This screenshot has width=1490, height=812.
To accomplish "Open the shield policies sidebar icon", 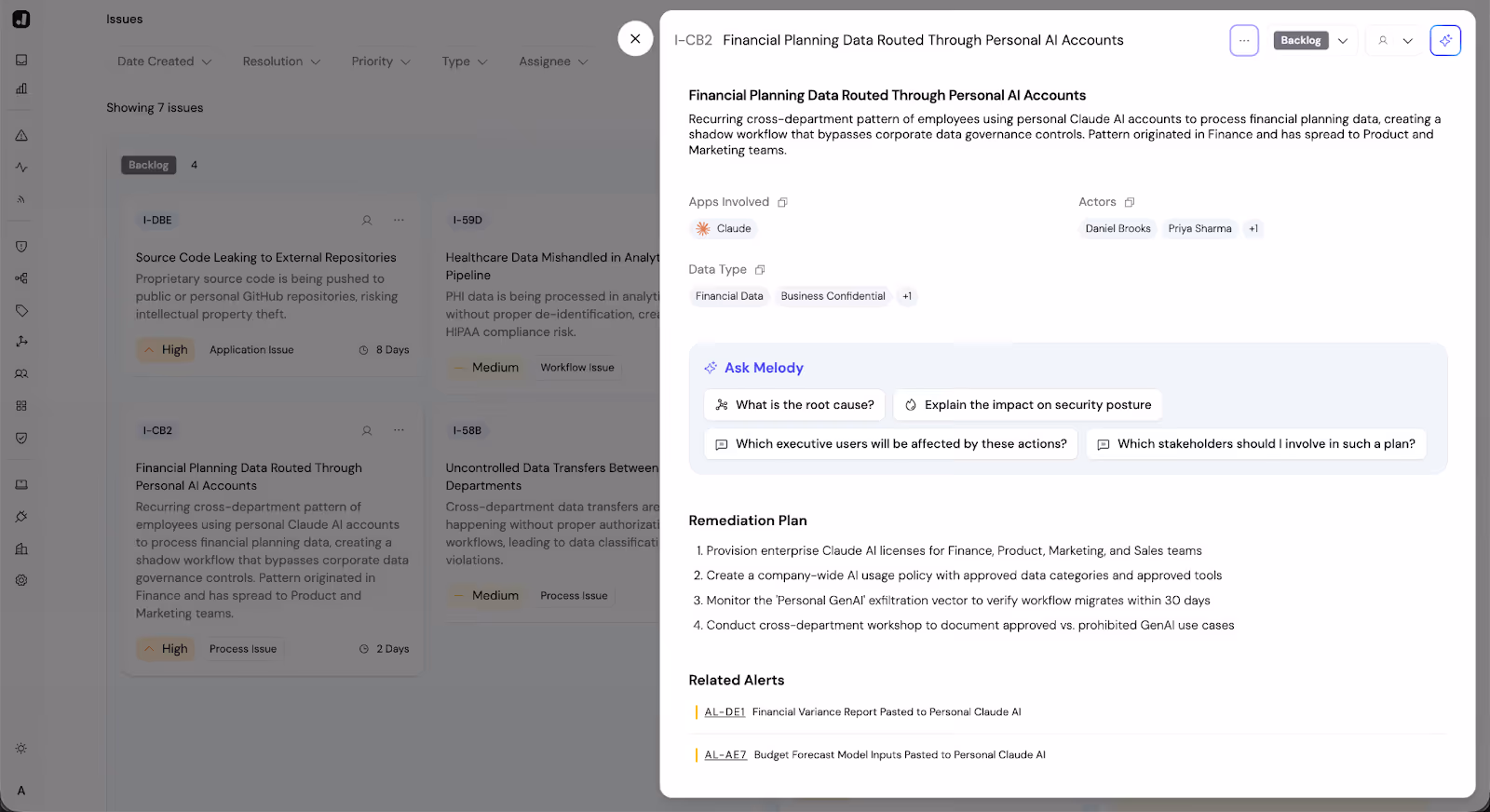I will coord(21,247).
